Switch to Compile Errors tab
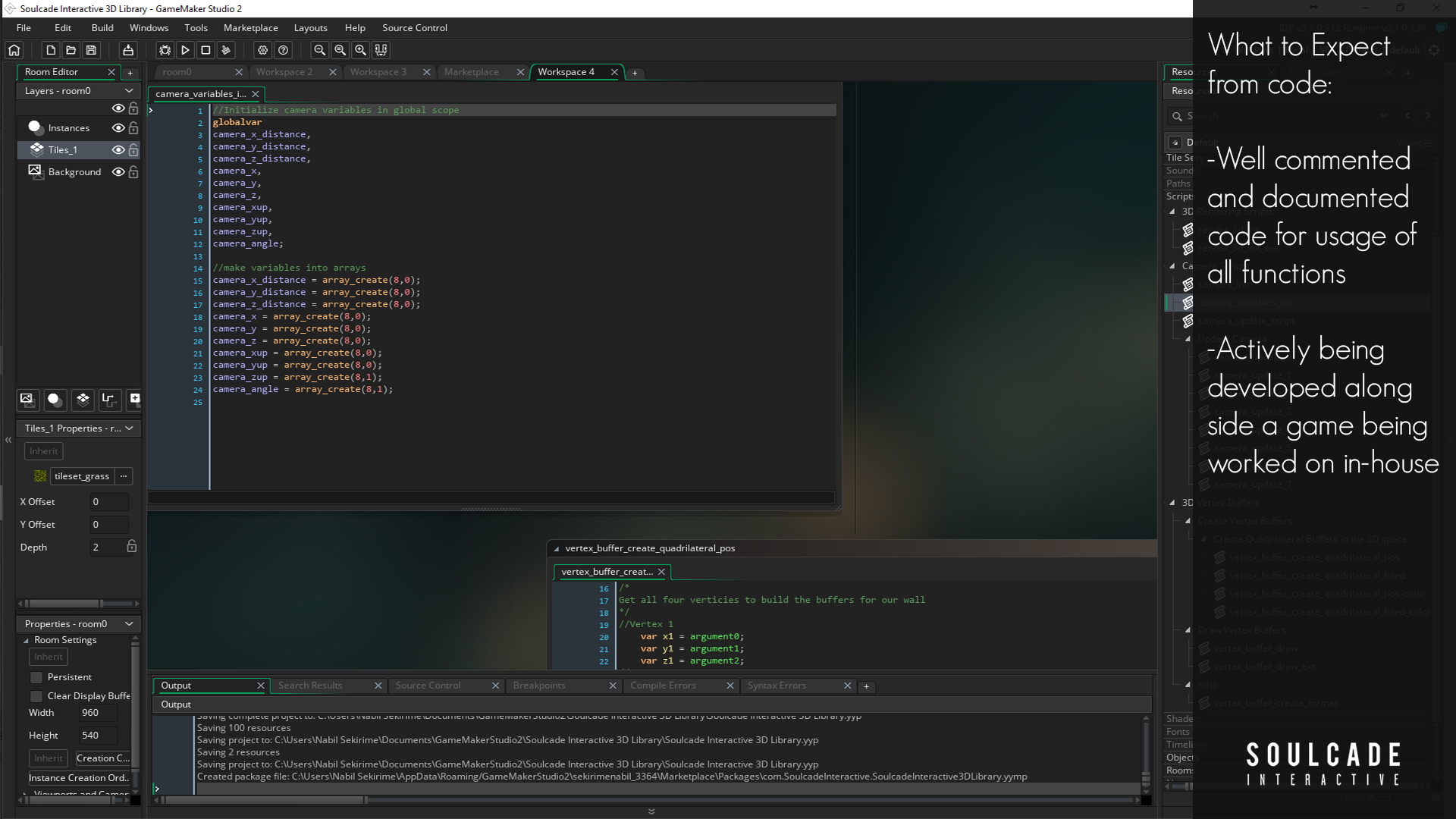This screenshot has height=819, width=1456. point(663,686)
